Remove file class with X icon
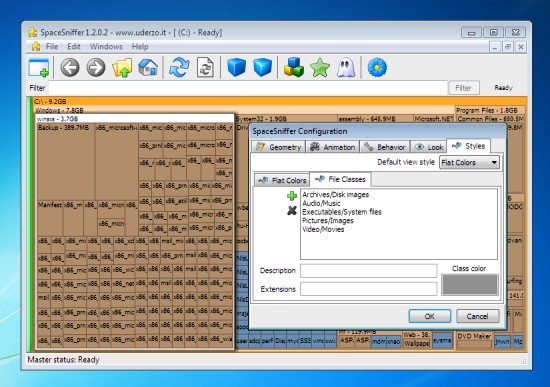 click(x=292, y=211)
